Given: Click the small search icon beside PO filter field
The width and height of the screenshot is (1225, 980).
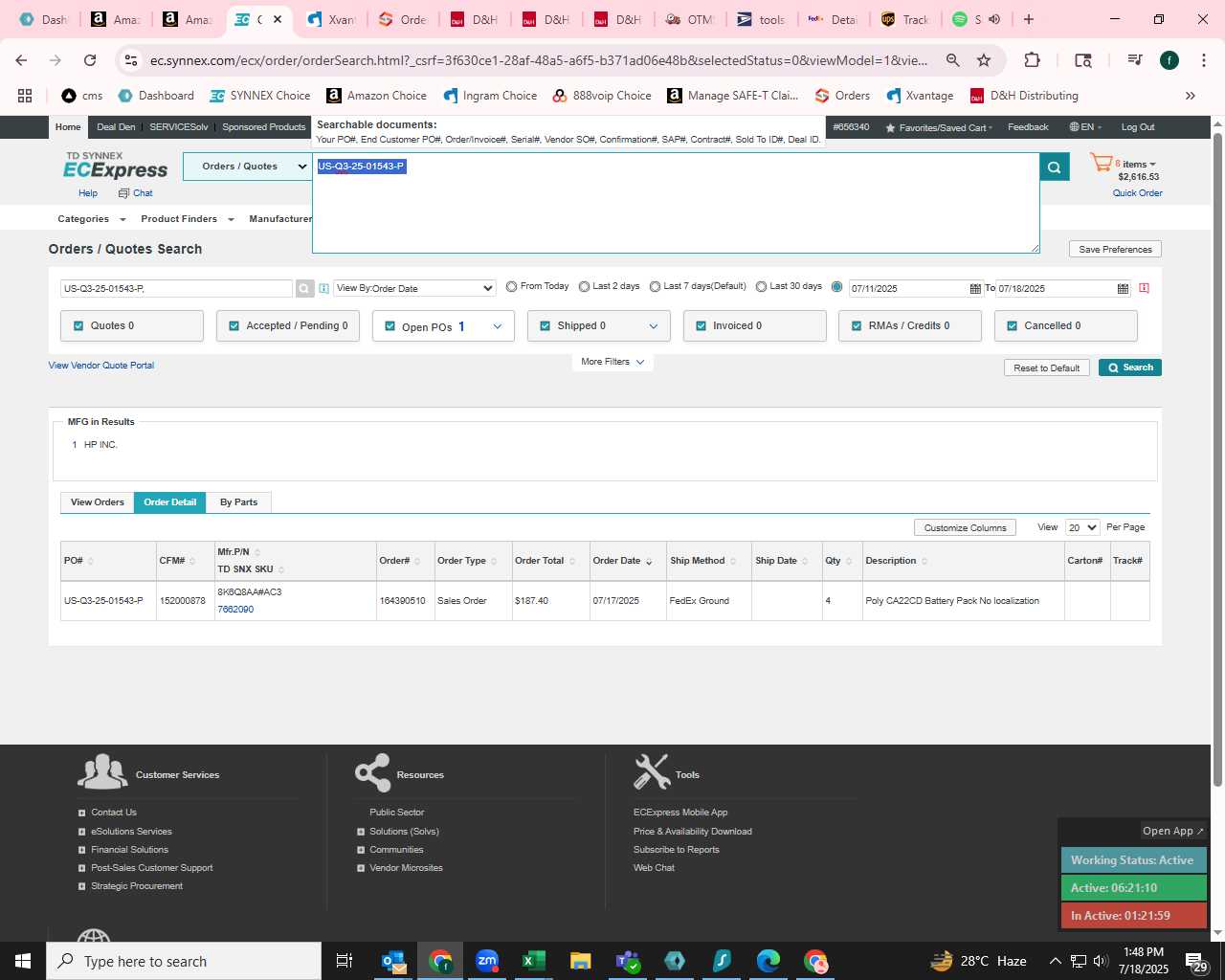Looking at the screenshot, I should point(304,288).
